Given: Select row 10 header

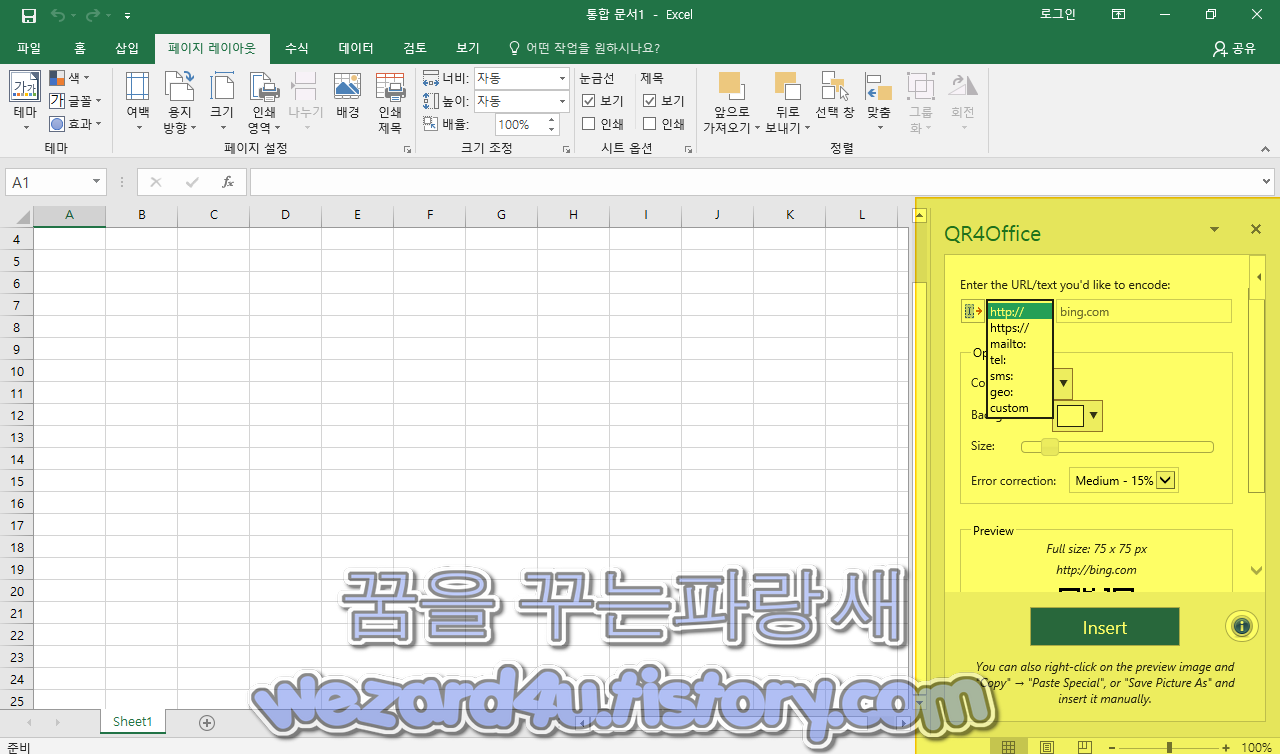Looking at the screenshot, I should pos(16,371).
